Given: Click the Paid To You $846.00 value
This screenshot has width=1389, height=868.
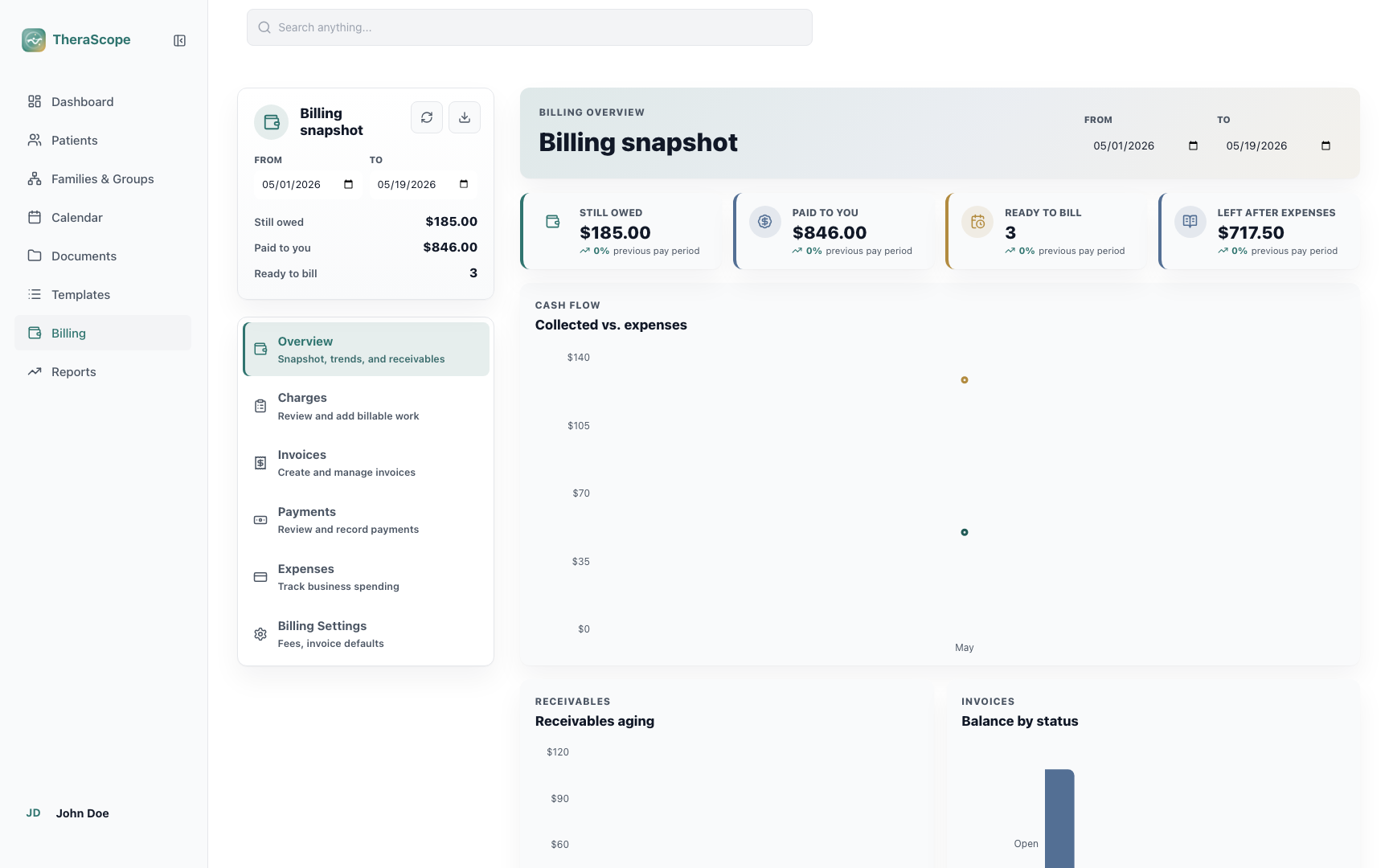Looking at the screenshot, I should click(x=830, y=233).
